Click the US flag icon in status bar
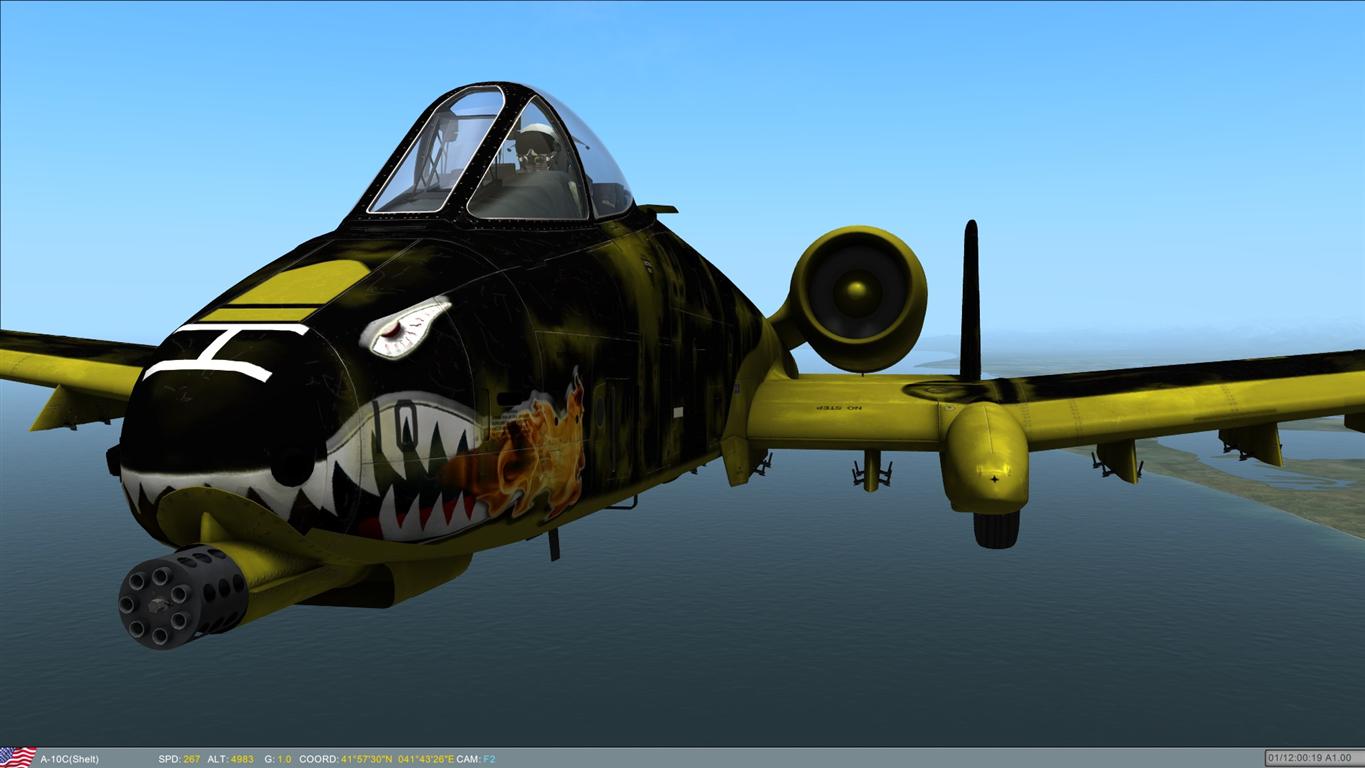Viewport: 1365px width, 768px height. click(x=17, y=758)
